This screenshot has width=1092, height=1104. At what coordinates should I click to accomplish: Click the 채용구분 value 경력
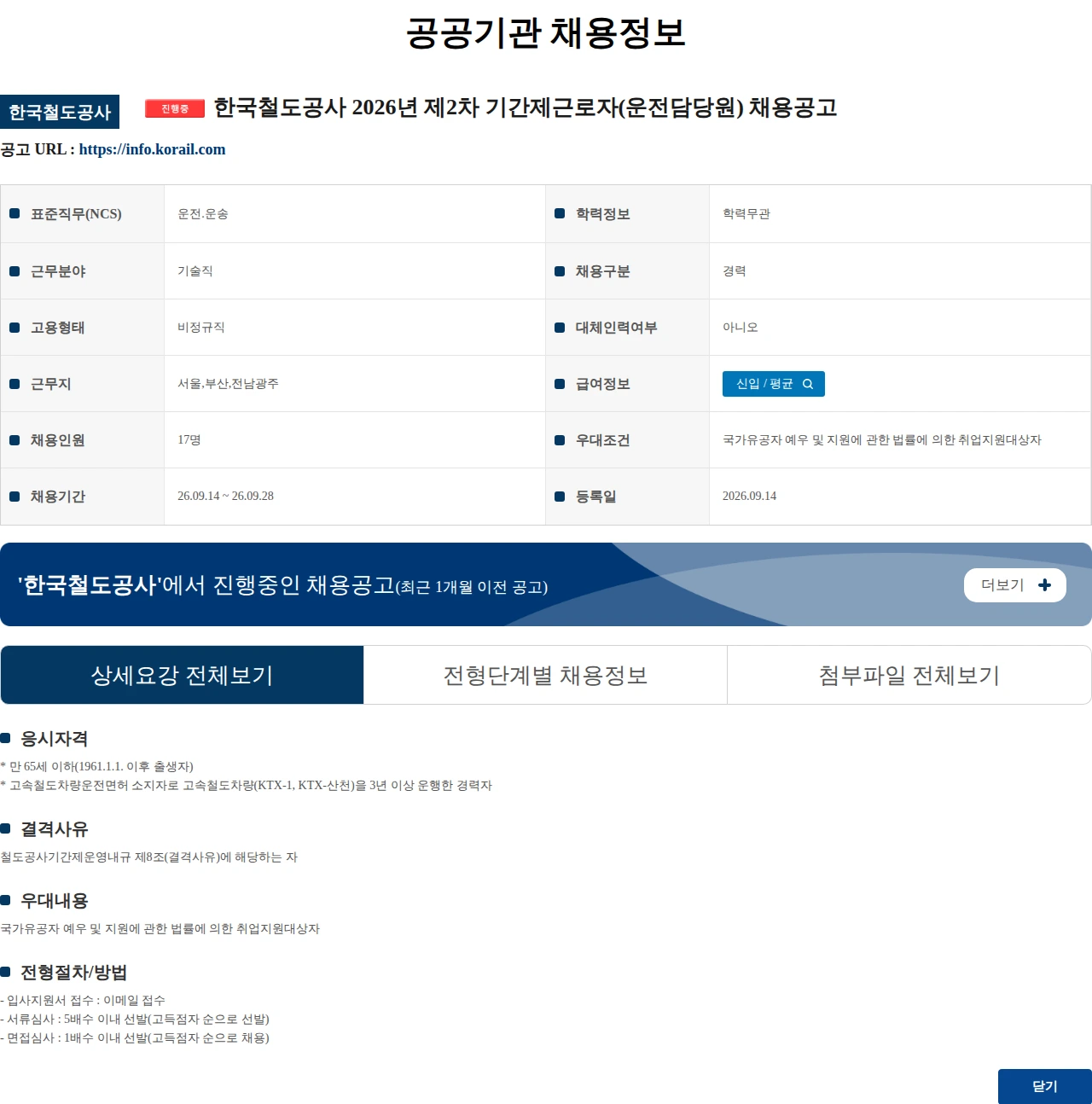click(735, 271)
